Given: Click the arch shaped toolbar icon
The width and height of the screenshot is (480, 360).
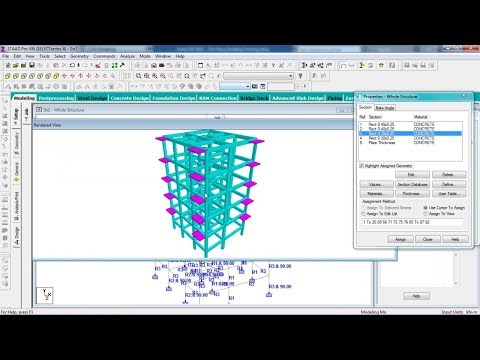Looking at the screenshot, I should tap(343, 65).
